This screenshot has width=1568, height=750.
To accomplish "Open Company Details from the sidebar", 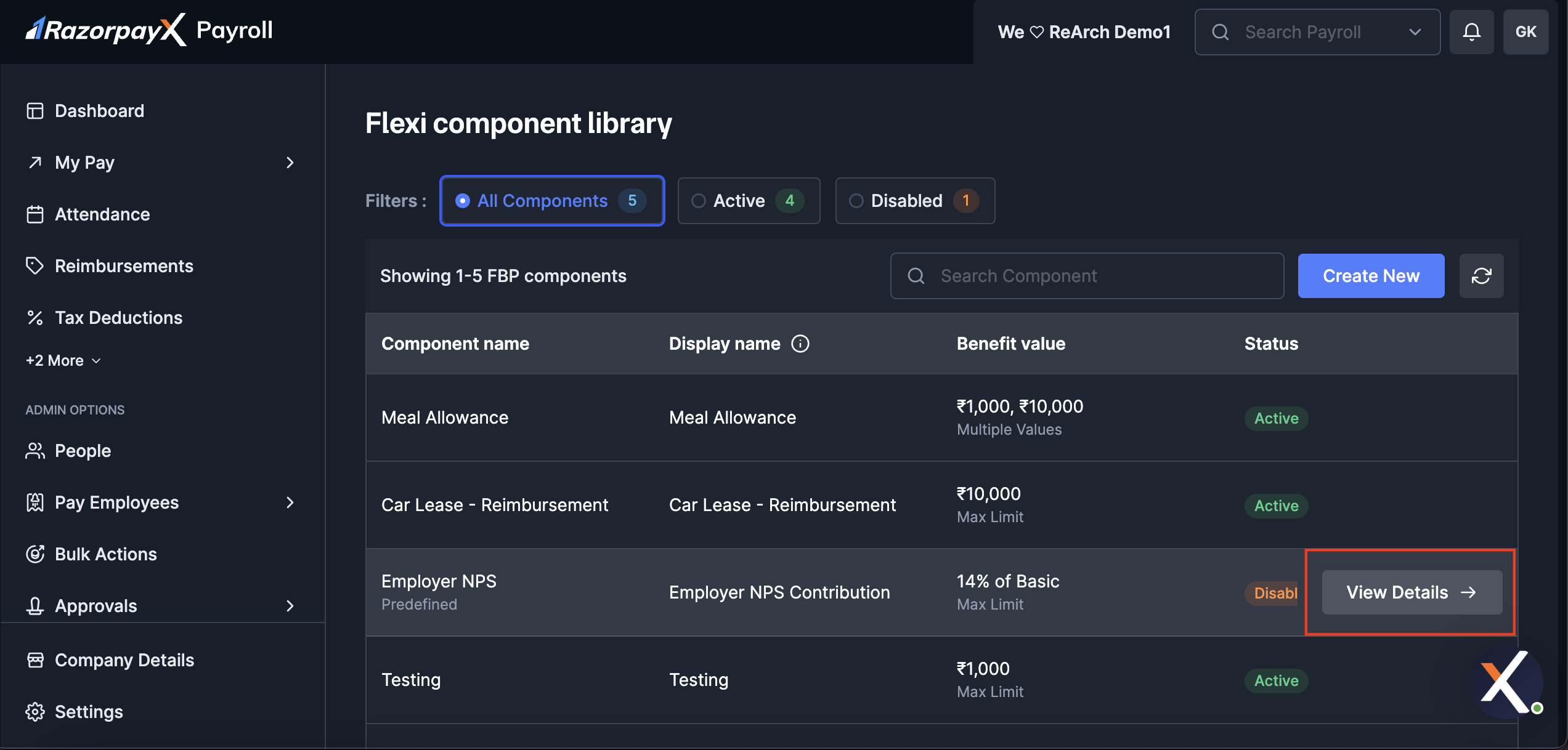I will point(124,660).
